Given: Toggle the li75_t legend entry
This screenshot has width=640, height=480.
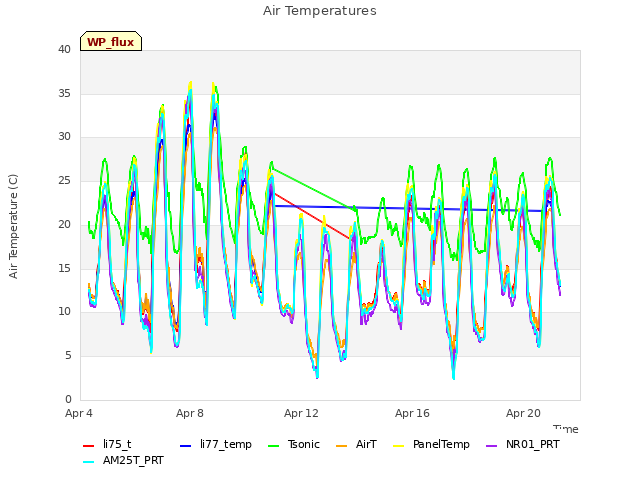Looking at the screenshot, I should [x=107, y=444].
